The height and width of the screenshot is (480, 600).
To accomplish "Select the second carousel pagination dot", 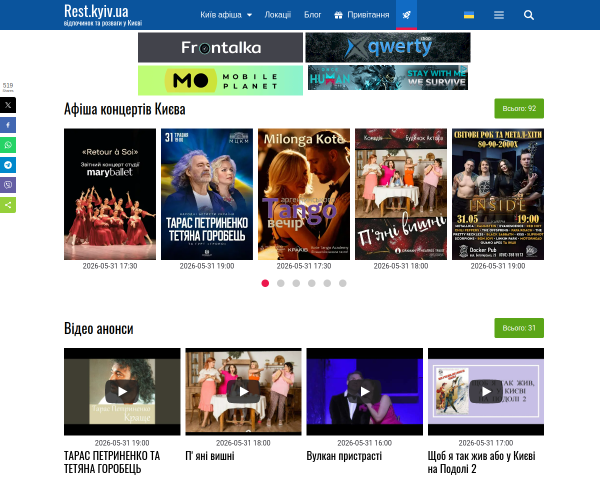I will pyautogui.click(x=280, y=283).
